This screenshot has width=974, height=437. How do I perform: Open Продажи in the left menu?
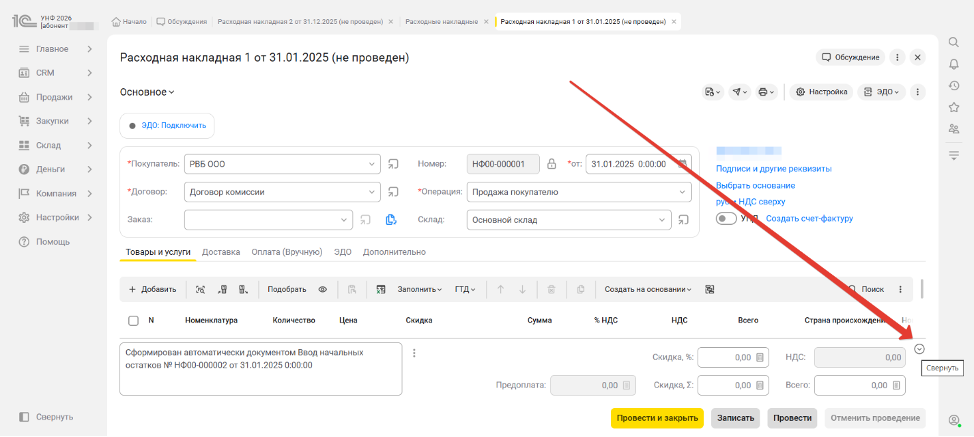pyautogui.click(x=54, y=97)
